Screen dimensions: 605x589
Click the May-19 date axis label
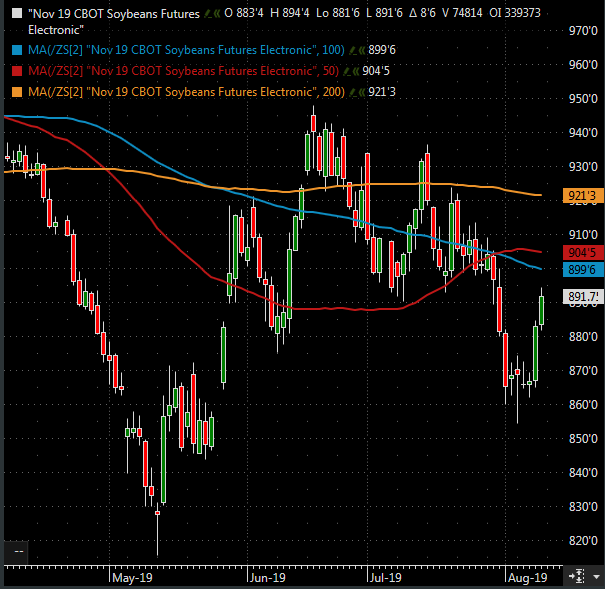point(132,578)
